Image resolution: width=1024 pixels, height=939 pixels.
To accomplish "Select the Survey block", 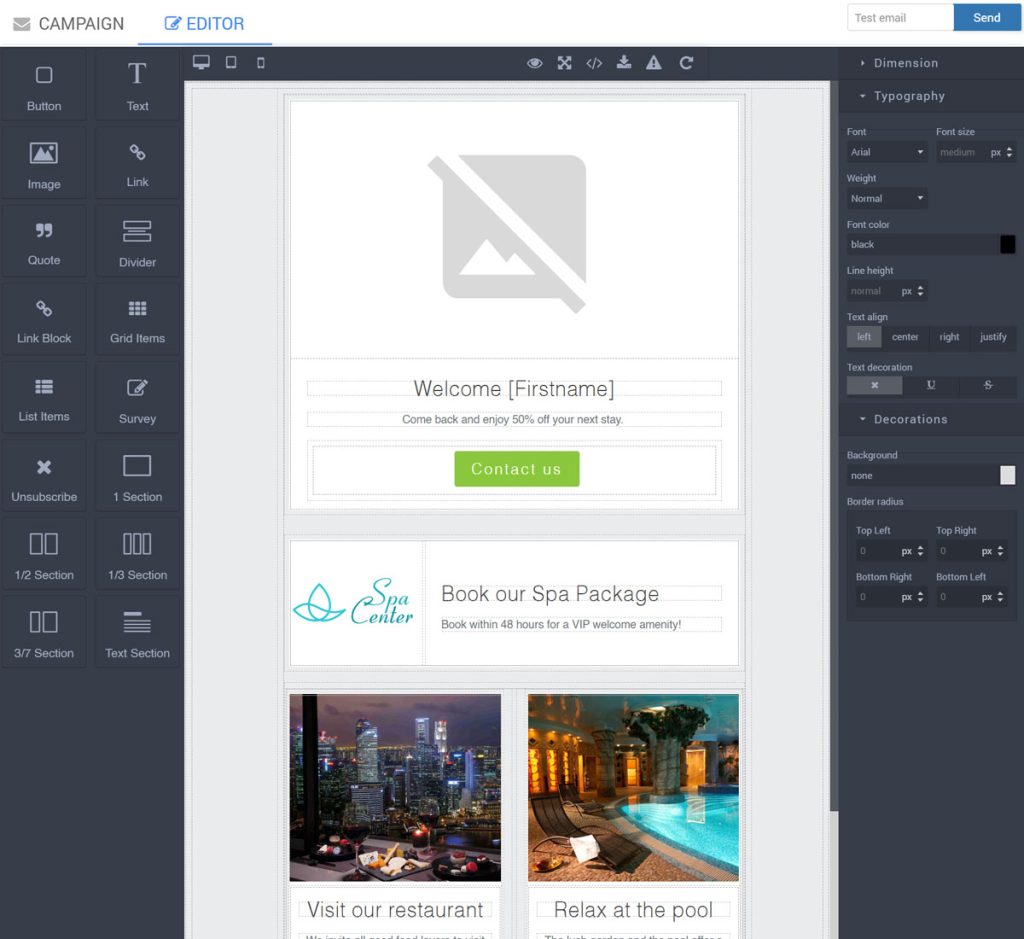I will 137,398.
